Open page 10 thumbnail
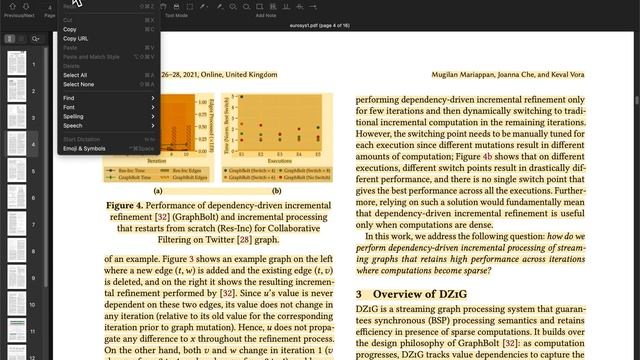The height and width of the screenshot is (360, 640). (17, 304)
